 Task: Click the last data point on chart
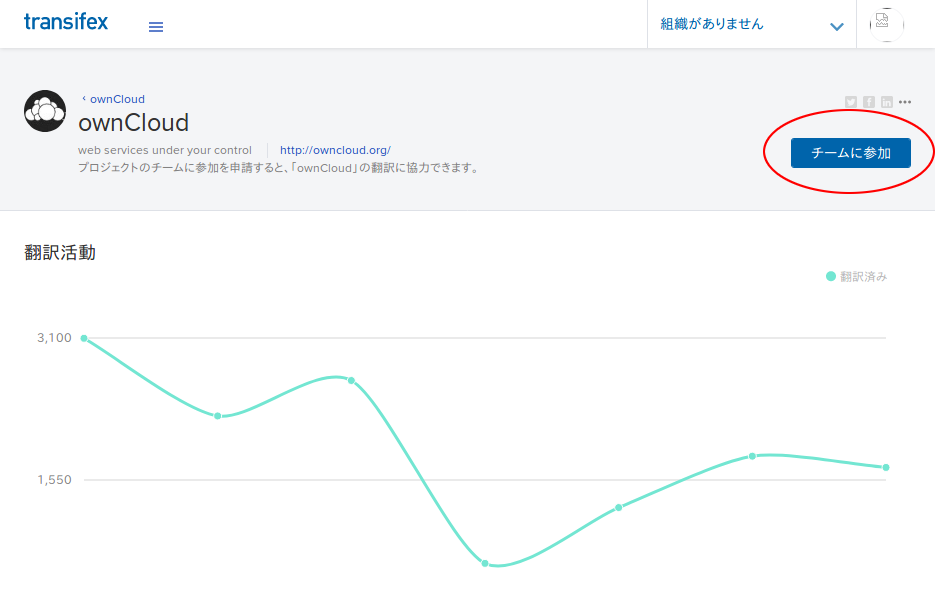pos(886,467)
